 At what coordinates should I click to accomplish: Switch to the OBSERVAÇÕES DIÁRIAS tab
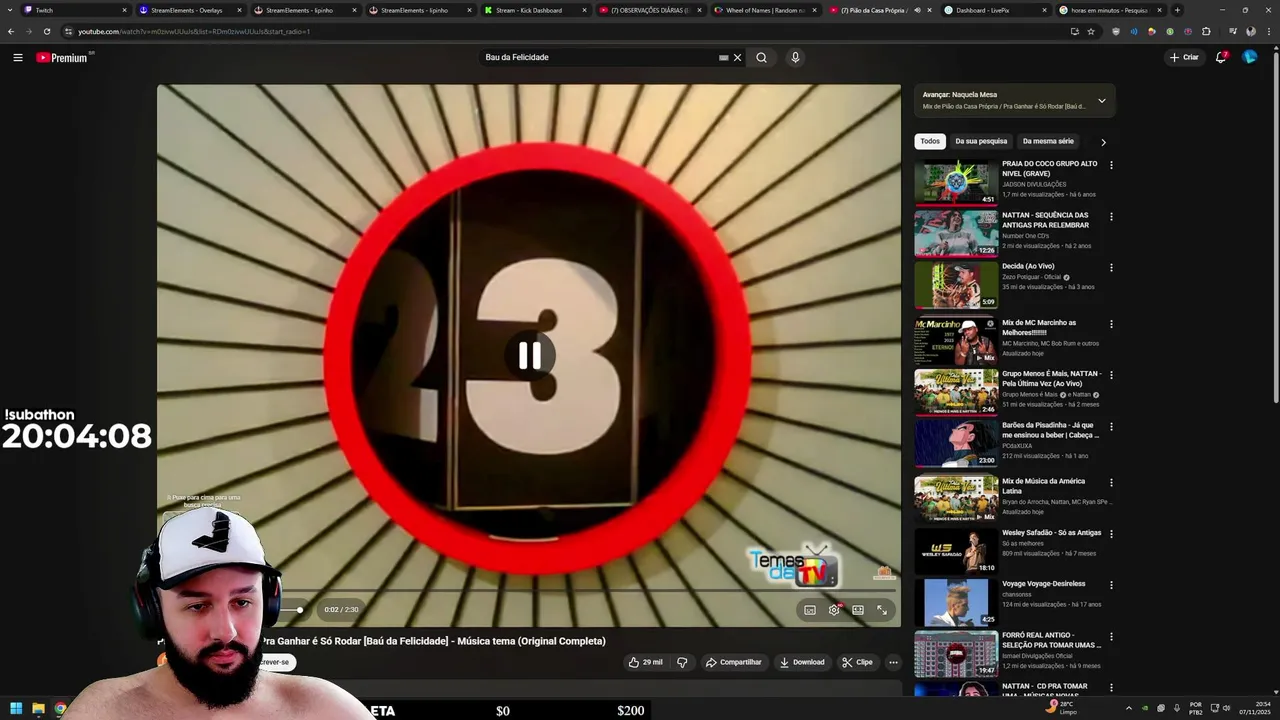click(649, 10)
